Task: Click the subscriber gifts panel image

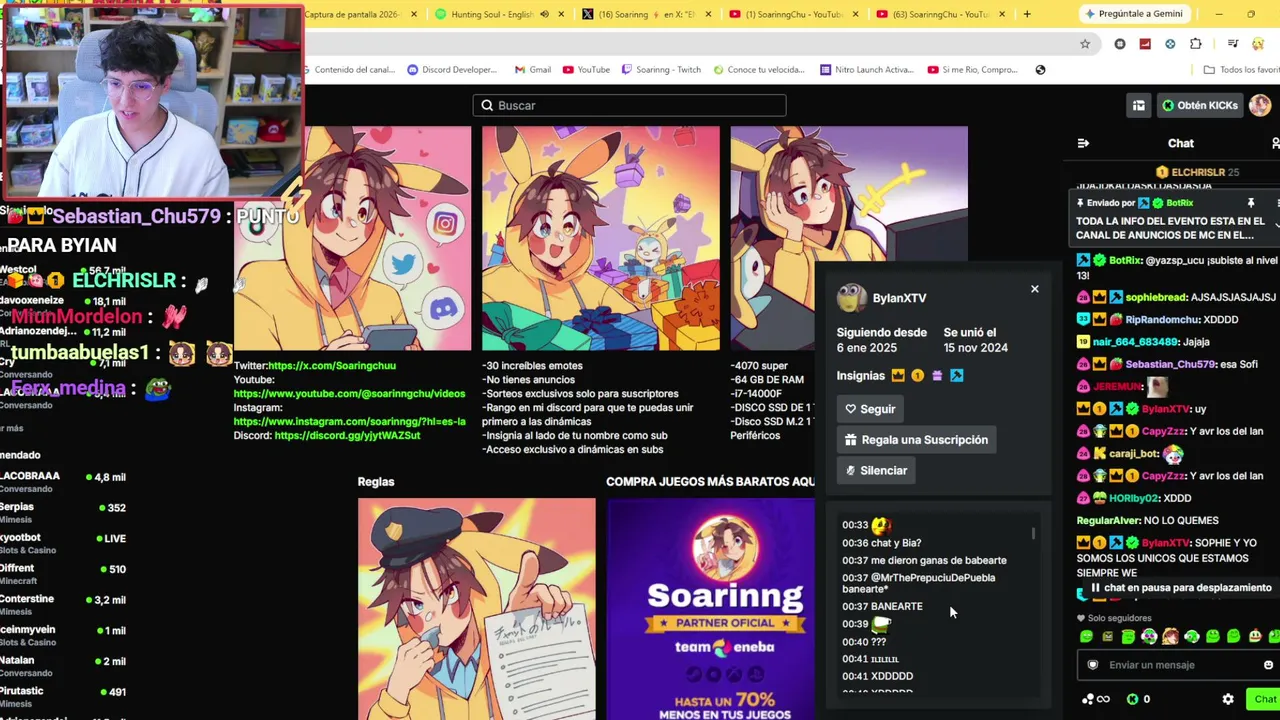Action: (x=600, y=238)
